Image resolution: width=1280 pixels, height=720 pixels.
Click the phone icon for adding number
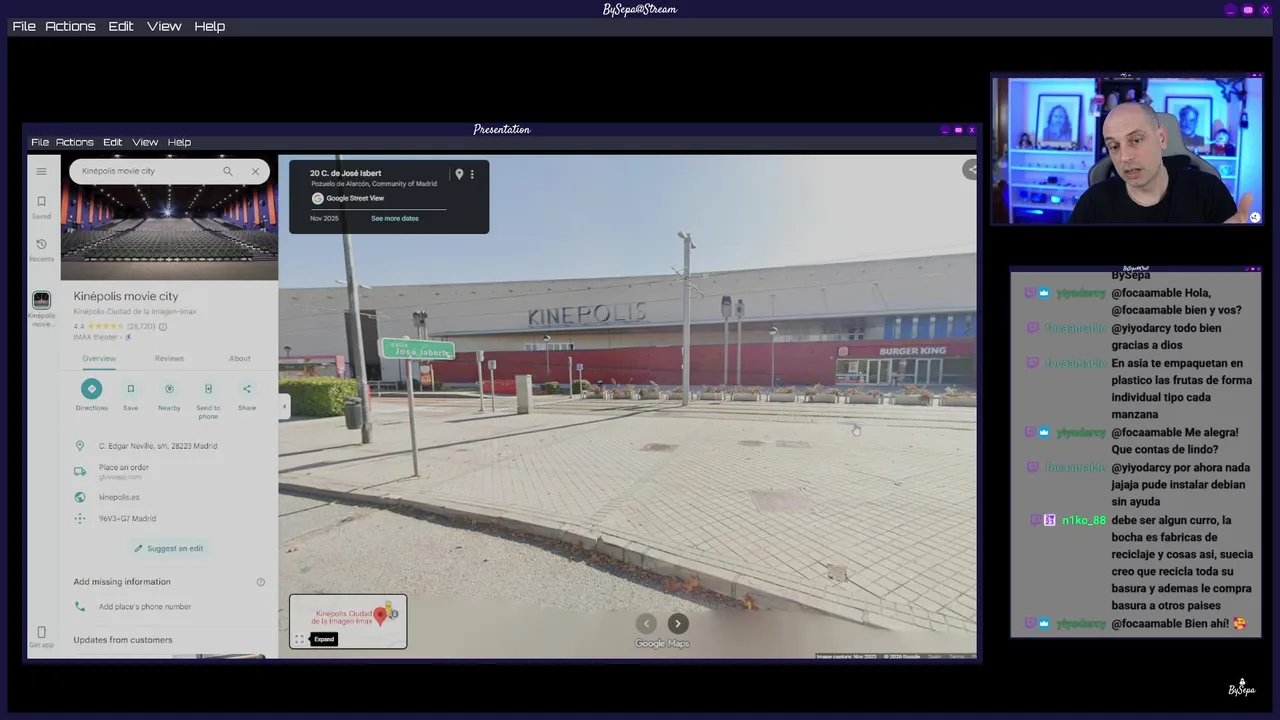click(80, 607)
